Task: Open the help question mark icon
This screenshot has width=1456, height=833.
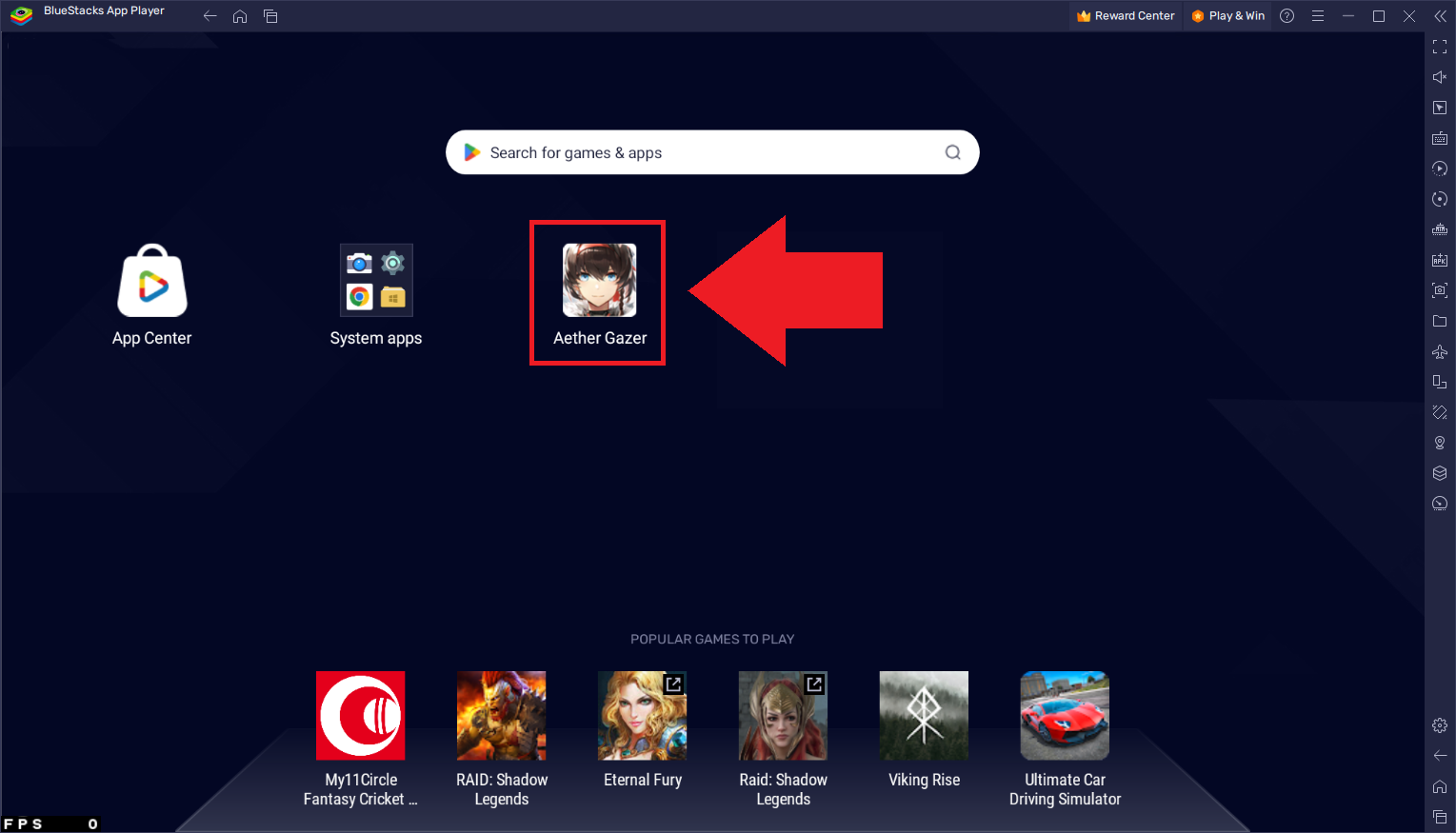Action: (1287, 16)
